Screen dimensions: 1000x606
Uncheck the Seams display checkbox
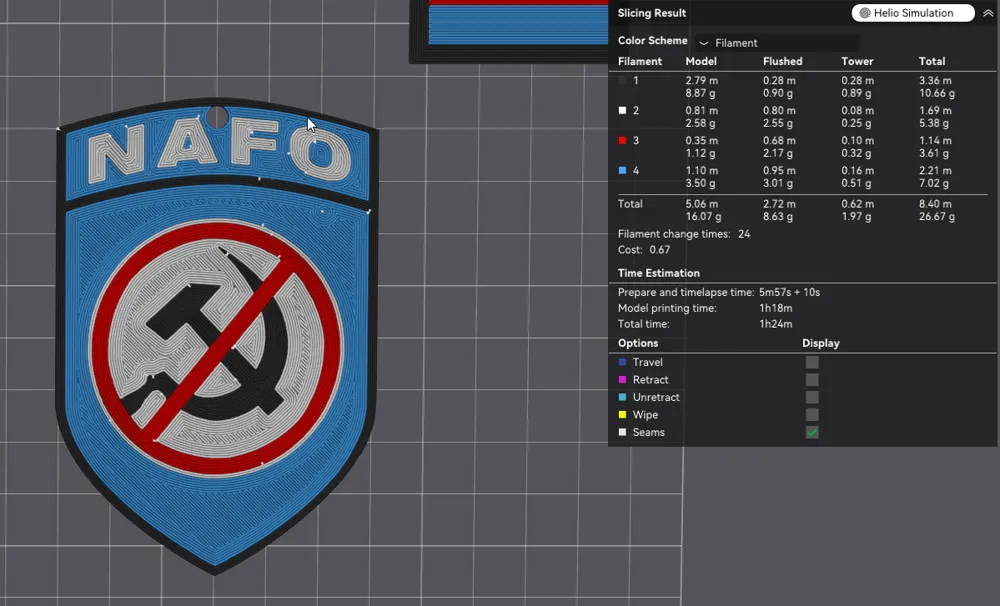[x=812, y=432]
